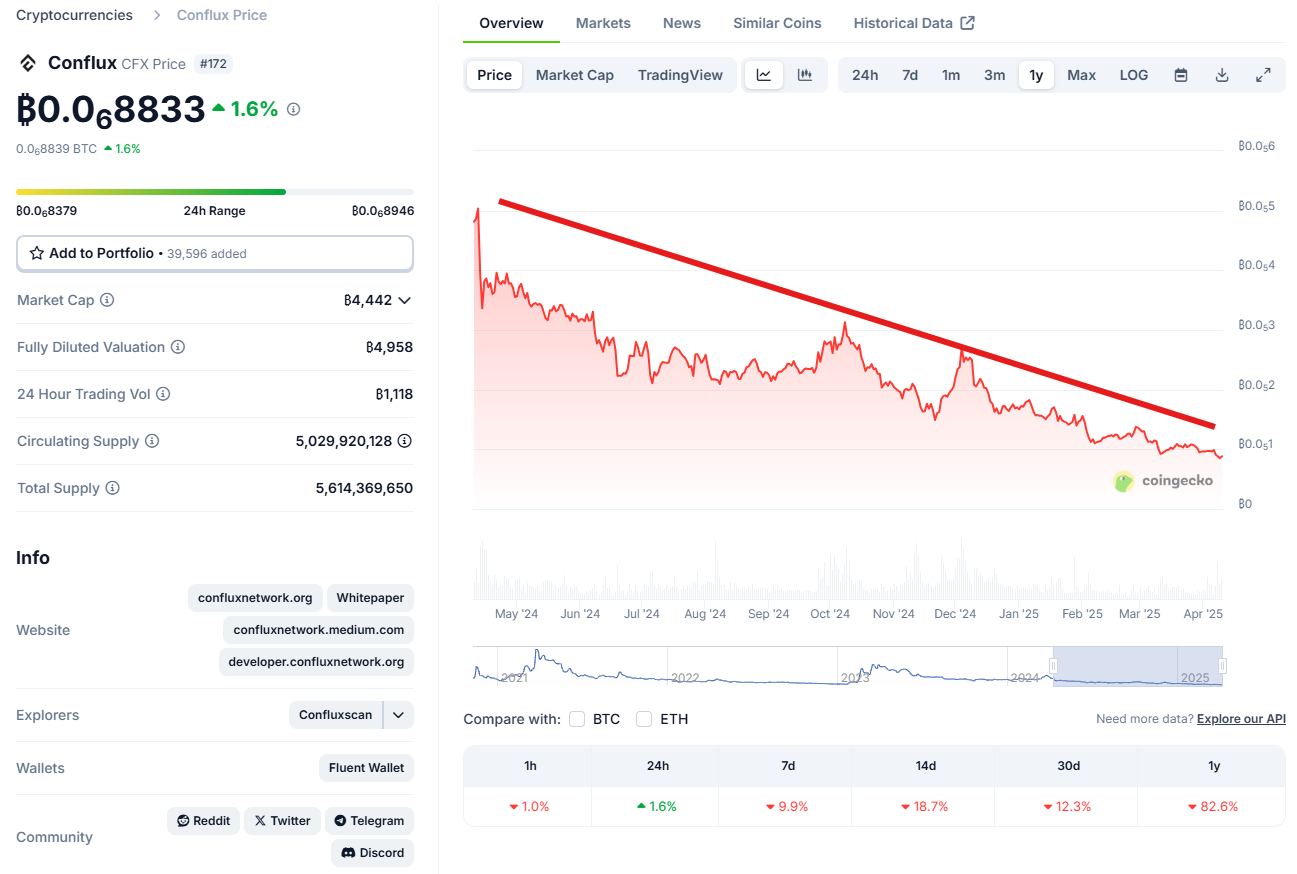The height and width of the screenshot is (874, 1297).
Task: Enable ETH comparison checkbox
Action: point(644,719)
